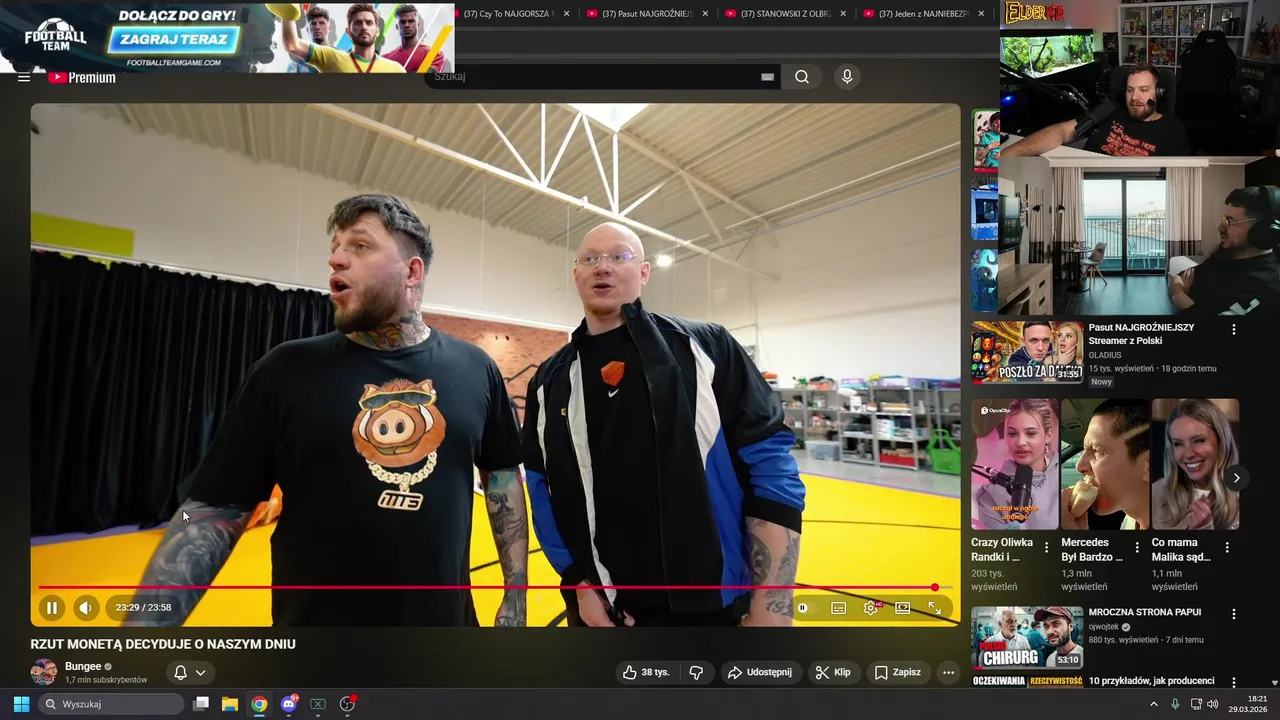Screen dimensions: 1280x720
Task: Open more actions three-dot menu under video
Action: point(948,672)
